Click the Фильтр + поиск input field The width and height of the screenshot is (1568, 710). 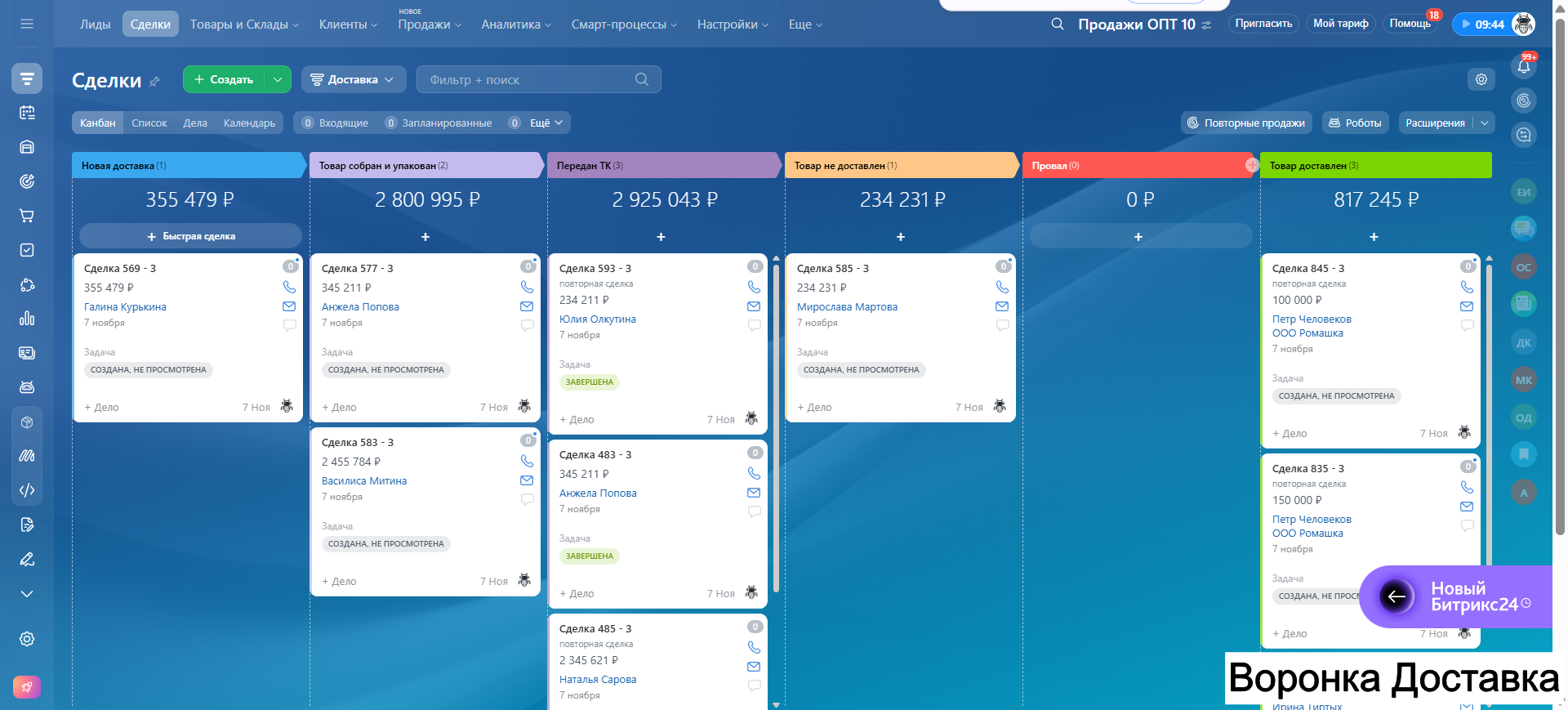click(x=538, y=79)
